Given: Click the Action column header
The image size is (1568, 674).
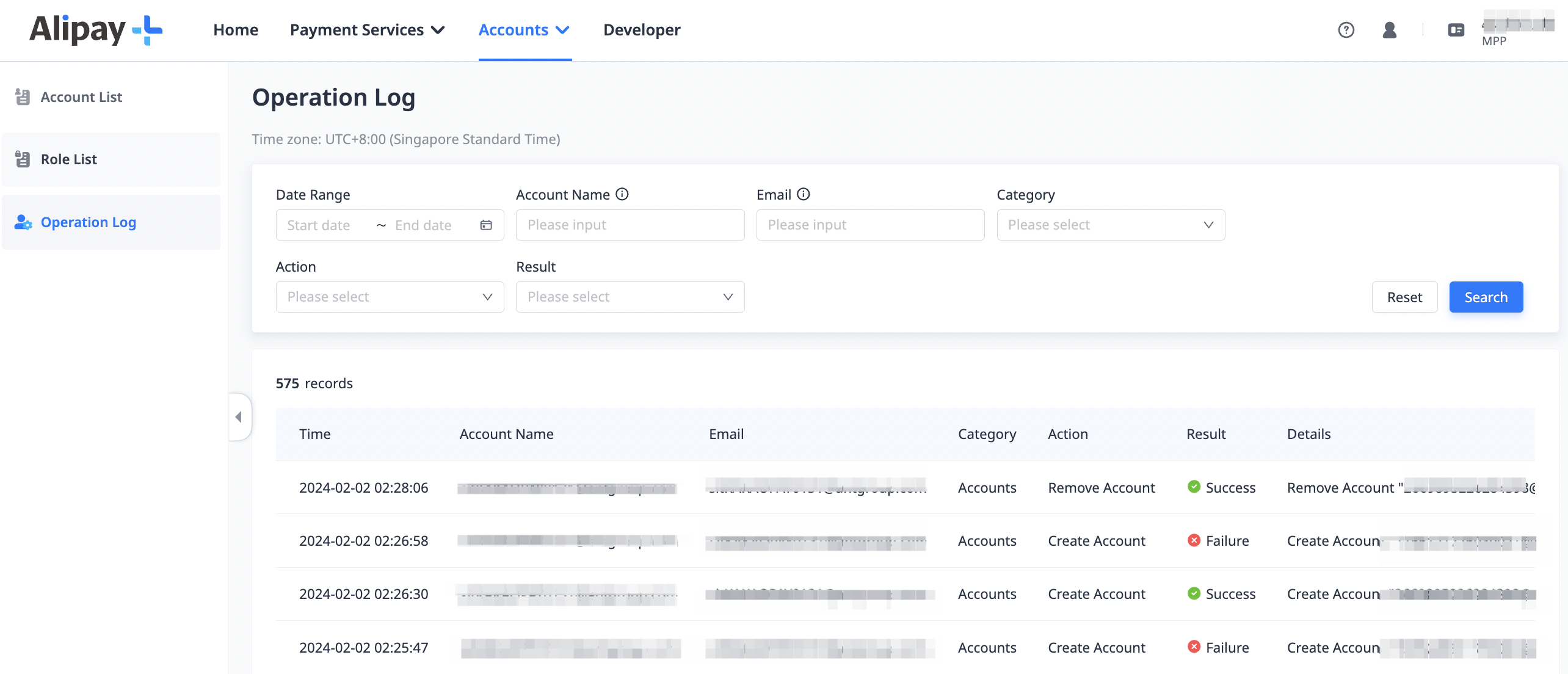Looking at the screenshot, I should tap(1068, 434).
